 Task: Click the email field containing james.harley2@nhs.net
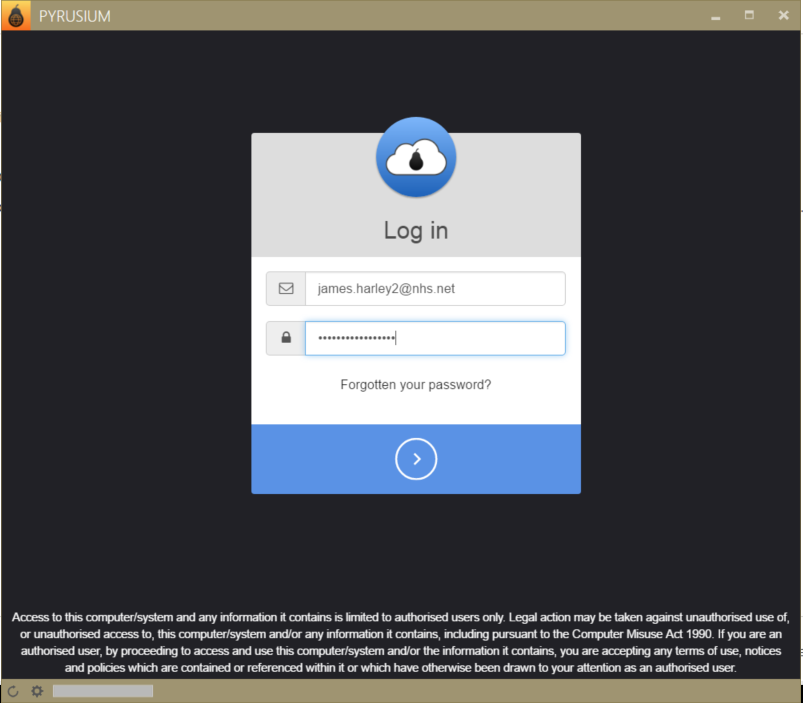[435, 289]
